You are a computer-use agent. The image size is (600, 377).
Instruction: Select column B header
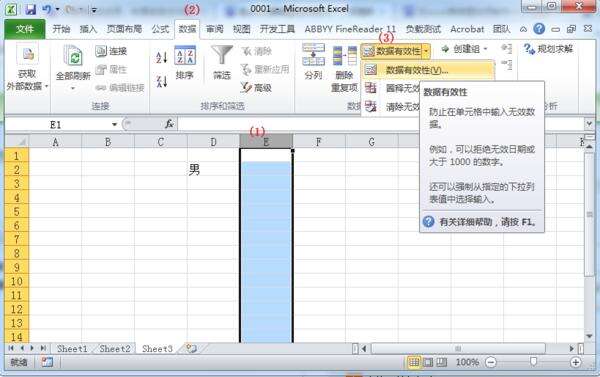108,142
